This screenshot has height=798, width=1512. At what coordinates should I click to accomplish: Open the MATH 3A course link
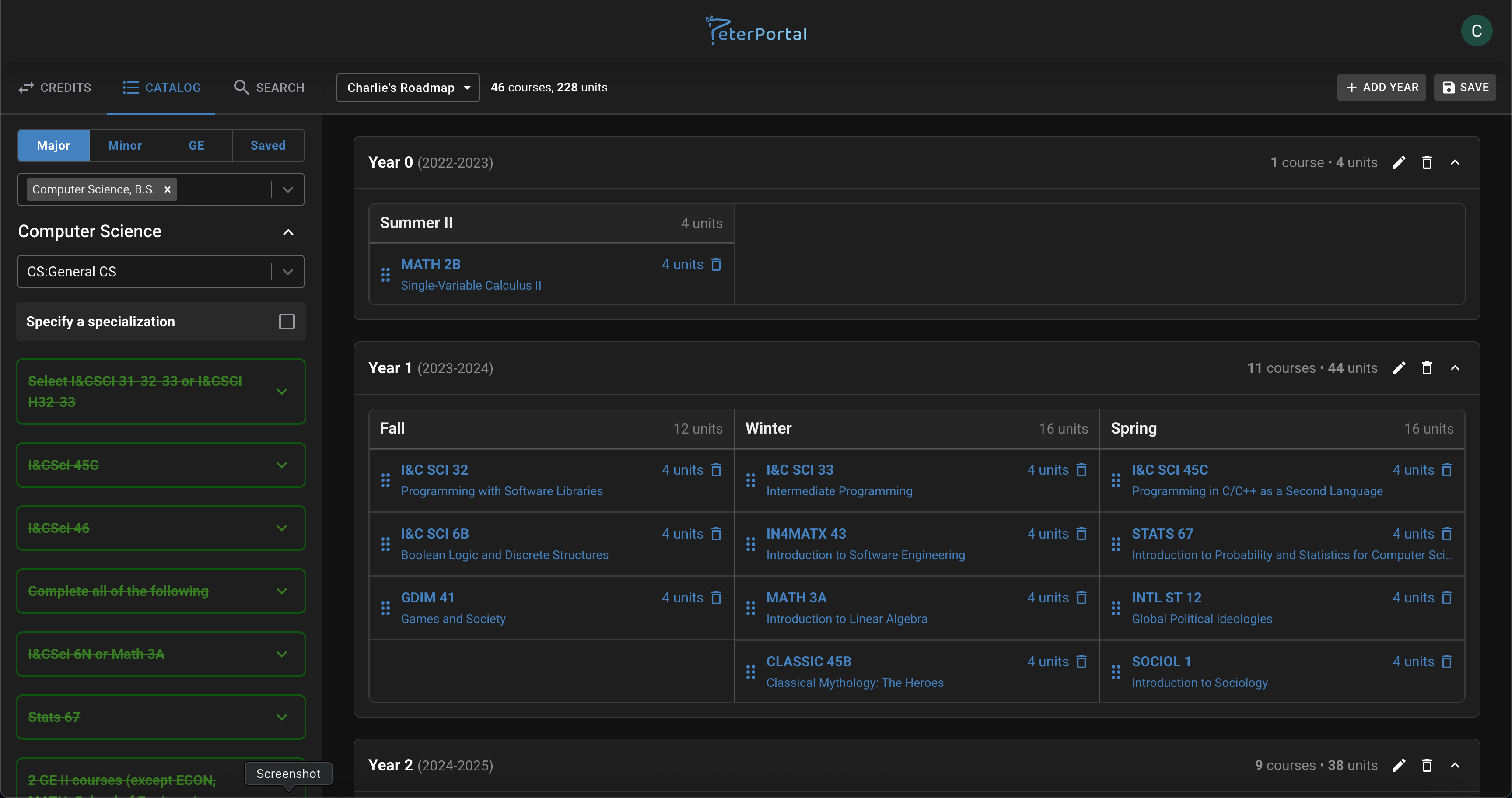pyautogui.click(x=796, y=598)
